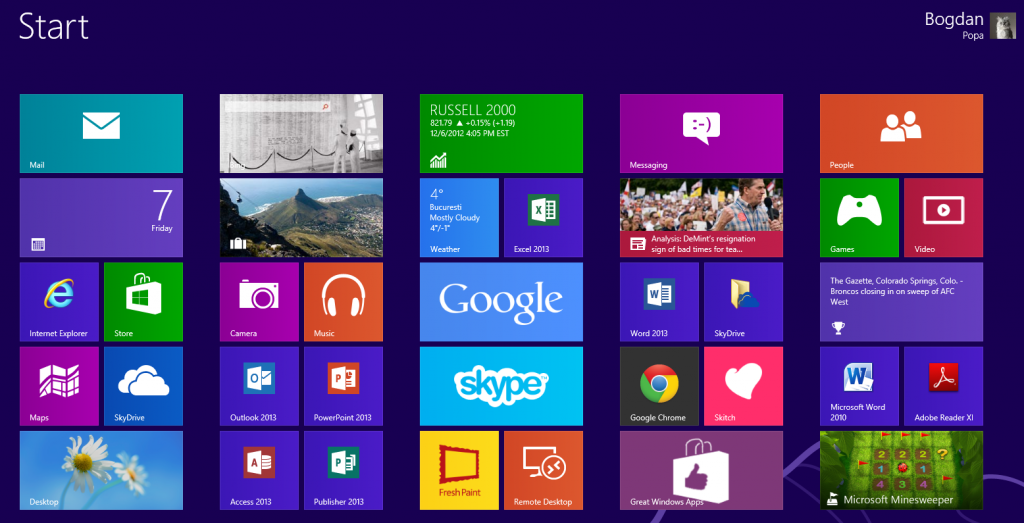Open the People tile

point(901,133)
